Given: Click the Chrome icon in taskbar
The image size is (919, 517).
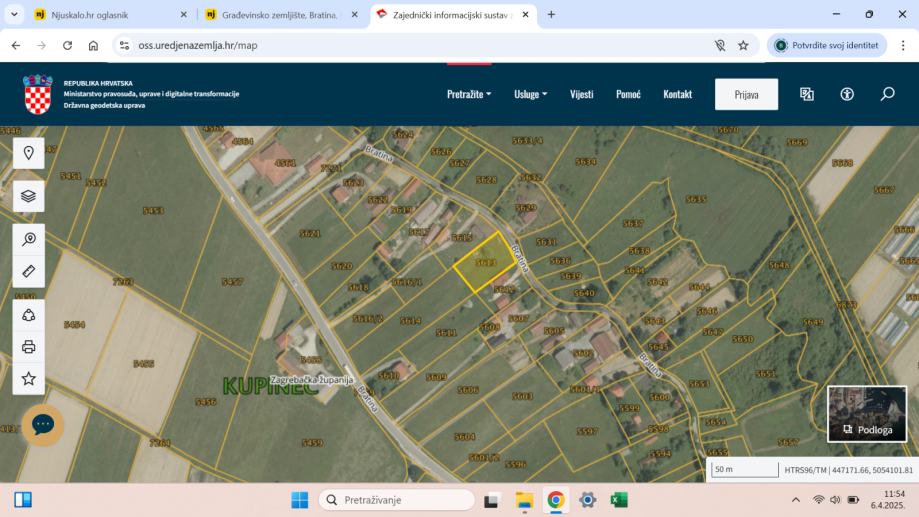Looking at the screenshot, I should coord(556,500).
